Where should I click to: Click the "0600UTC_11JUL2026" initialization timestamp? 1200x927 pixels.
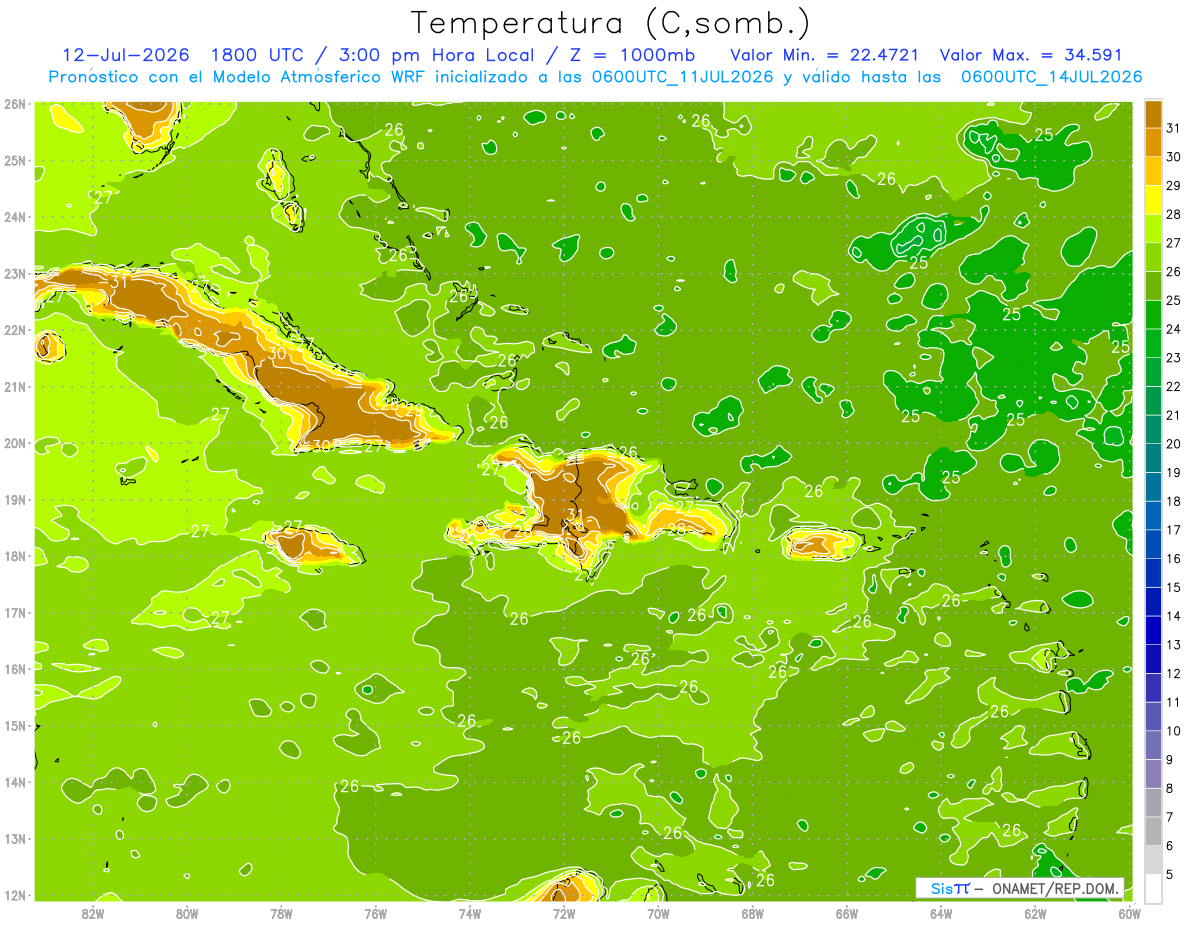point(683,76)
